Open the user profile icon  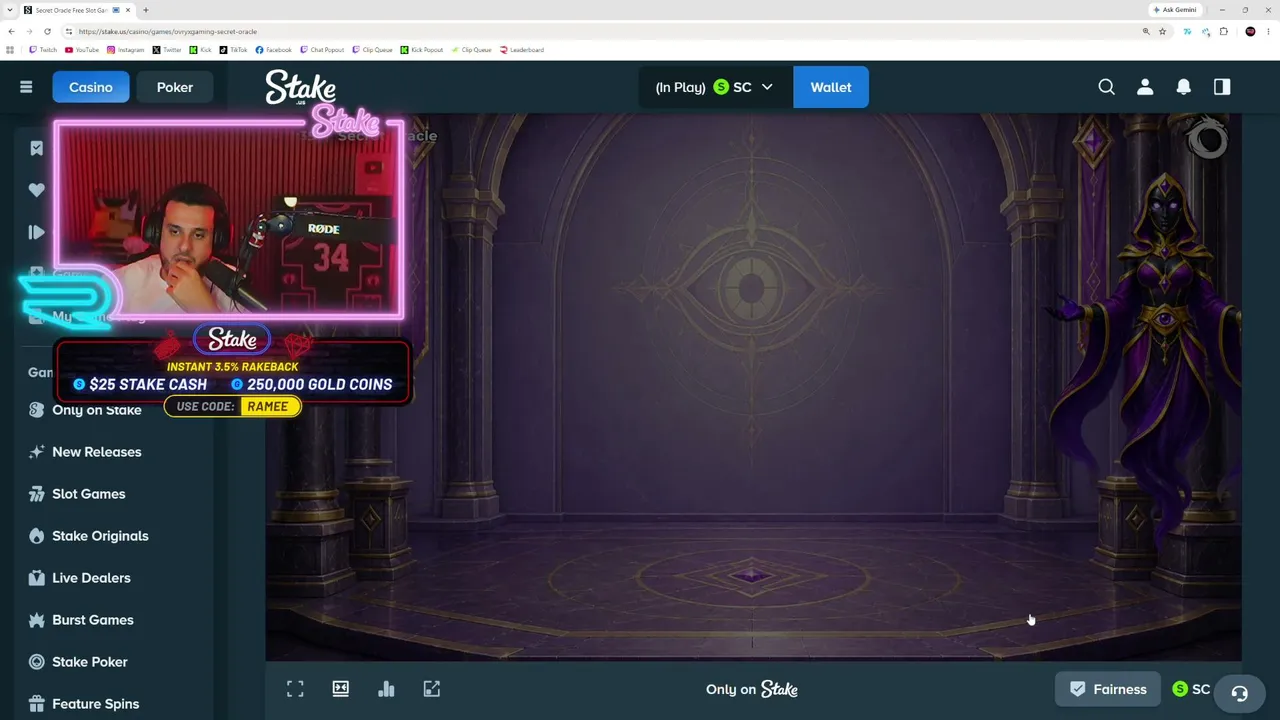[x=1145, y=87]
